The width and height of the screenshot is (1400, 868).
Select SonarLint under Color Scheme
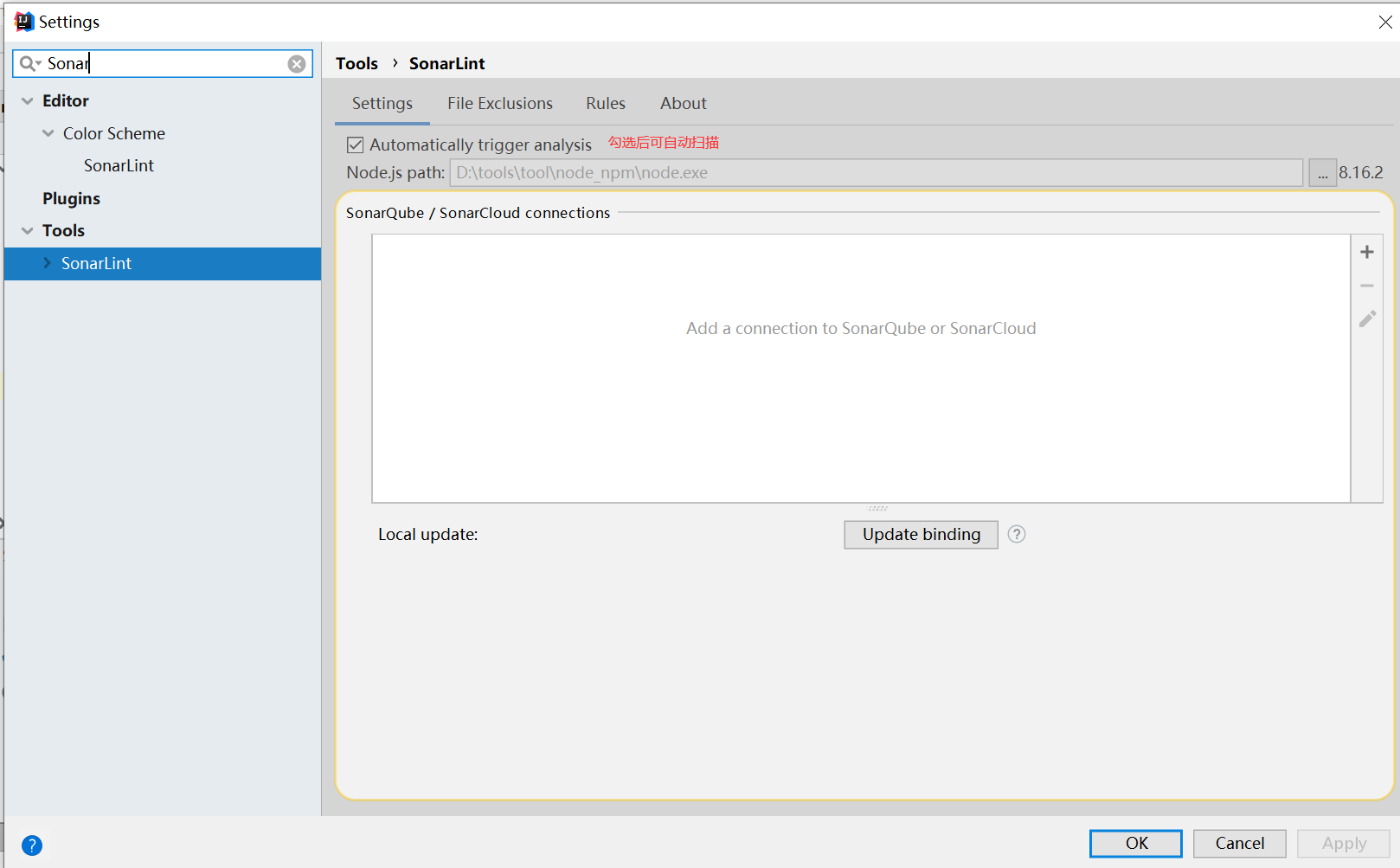pyautogui.click(x=119, y=165)
